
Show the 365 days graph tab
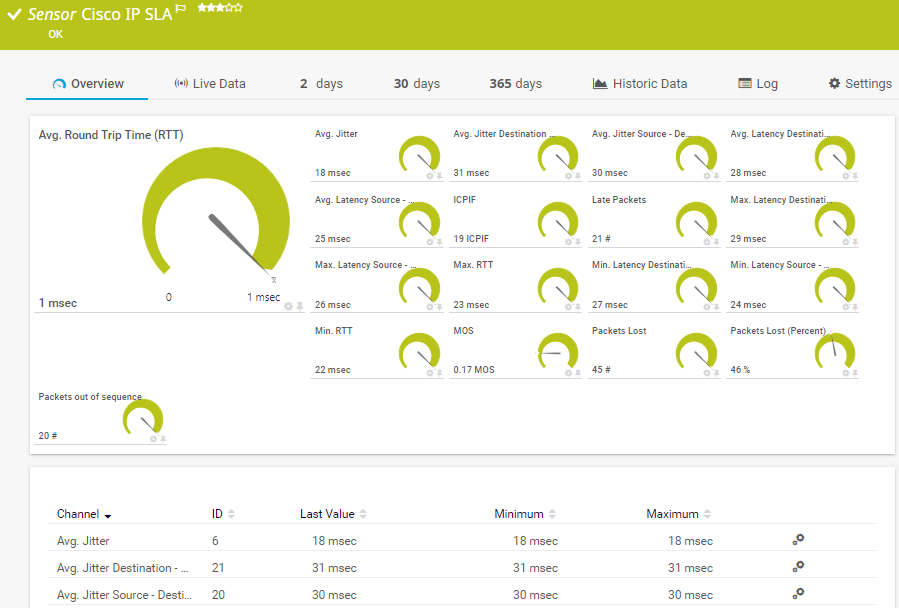click(515, 84)
